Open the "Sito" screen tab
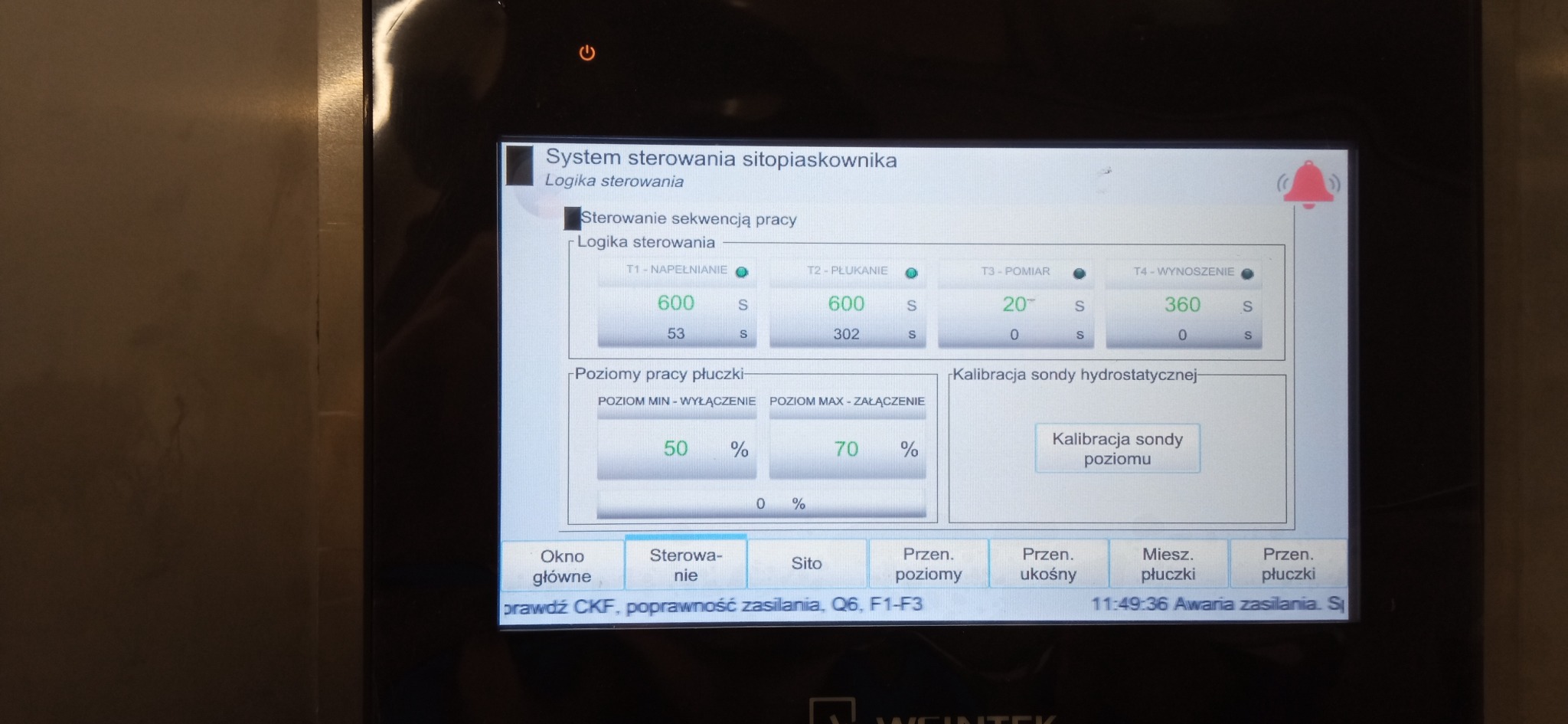 click(x=808, y=564)
